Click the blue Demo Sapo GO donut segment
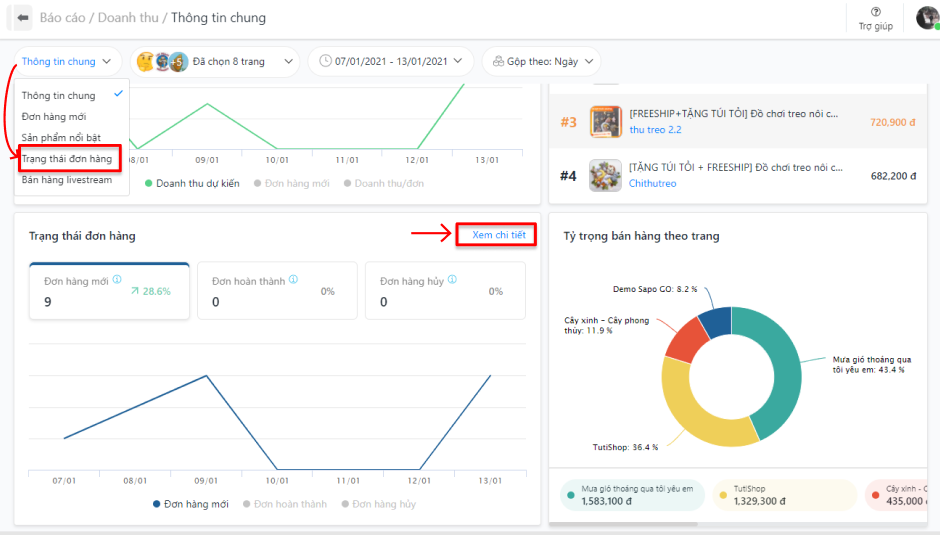The height and width of the screenshot is (535, 940). click(717, 321)
